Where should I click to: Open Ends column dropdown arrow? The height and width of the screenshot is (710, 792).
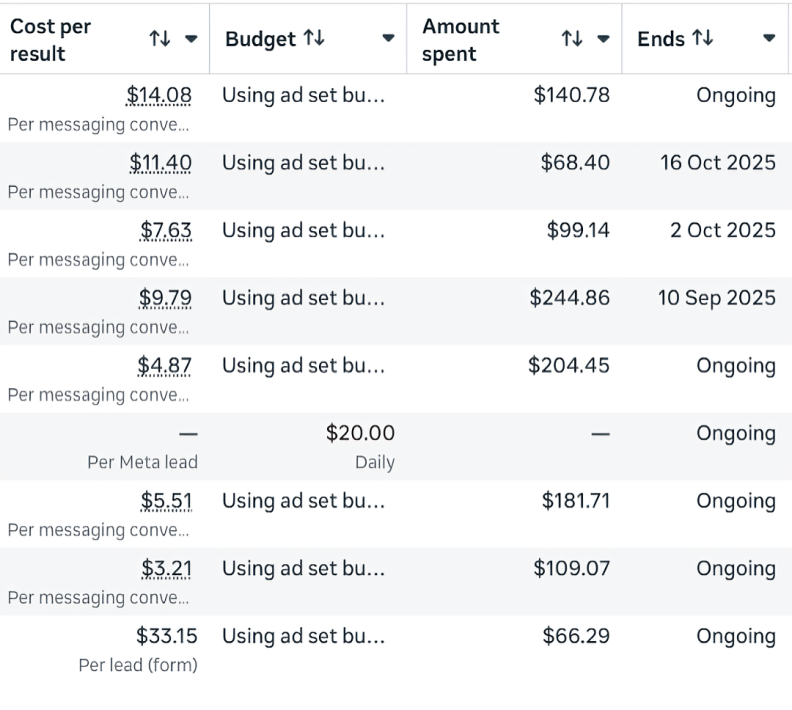769,38
